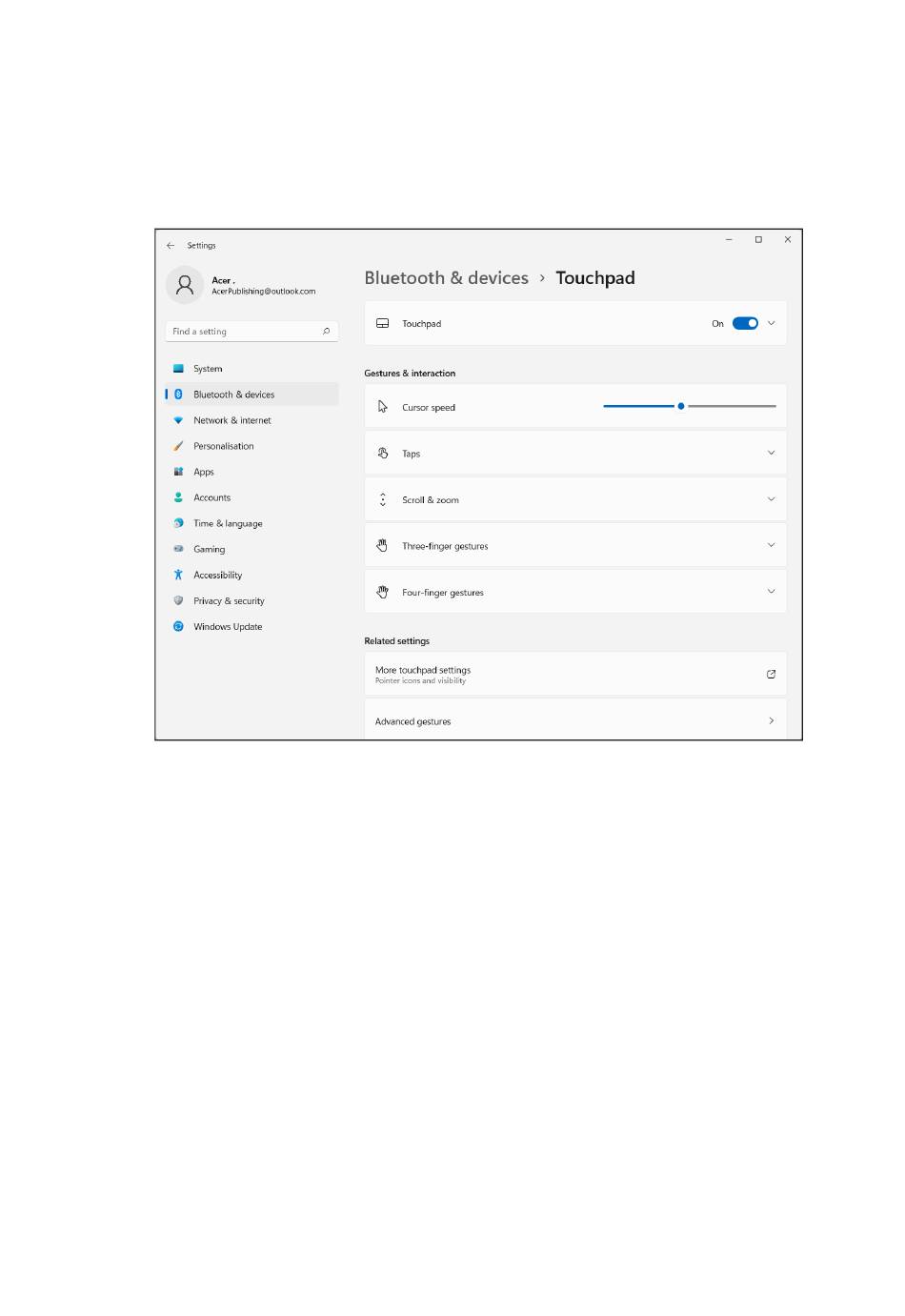Image resolution: width=905 pixels, height=1316 pixels.
Task: Click the Accessibility figure icon
Action: tap(178, 575)
